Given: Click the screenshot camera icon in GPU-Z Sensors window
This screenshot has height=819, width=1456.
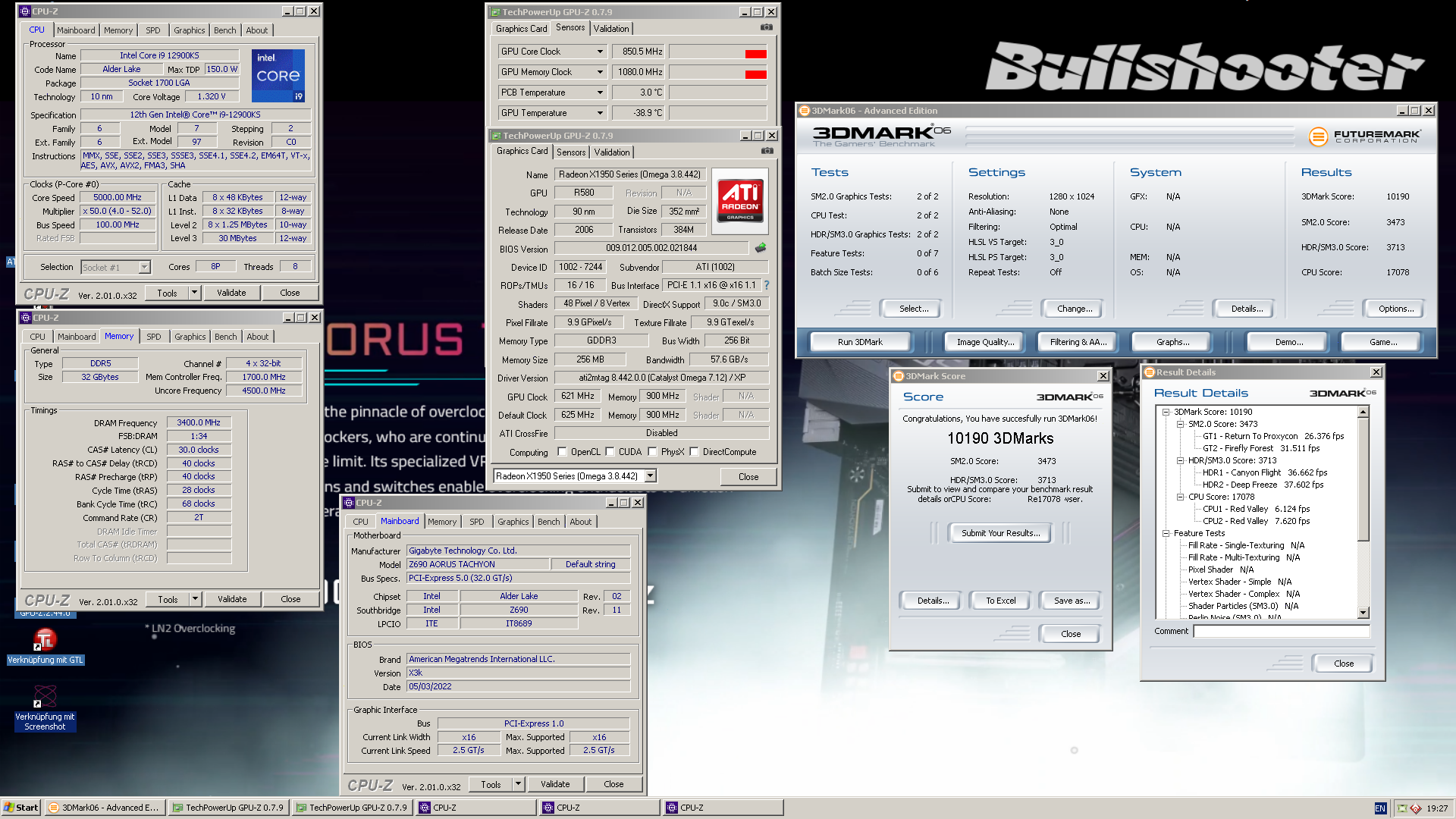Looking at the screenshot, I should 767,27.
